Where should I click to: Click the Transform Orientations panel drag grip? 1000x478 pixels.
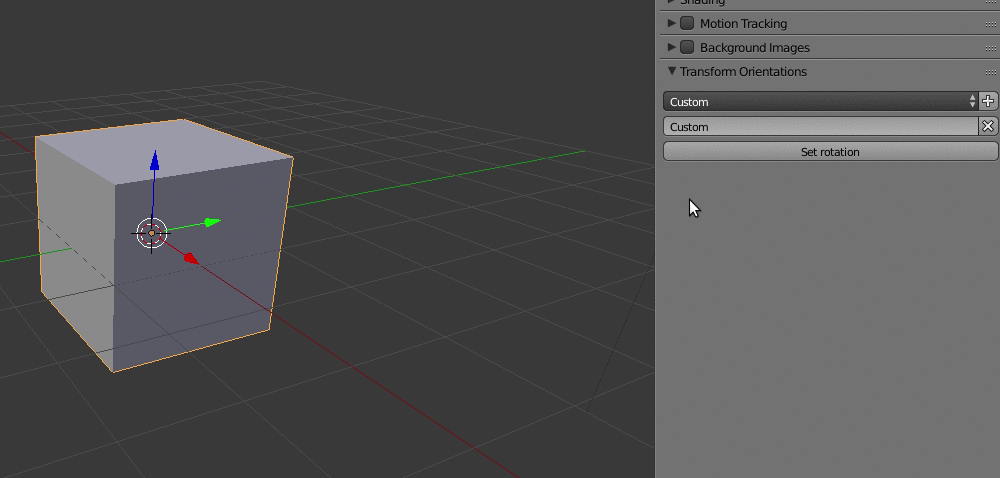[990, 72]
